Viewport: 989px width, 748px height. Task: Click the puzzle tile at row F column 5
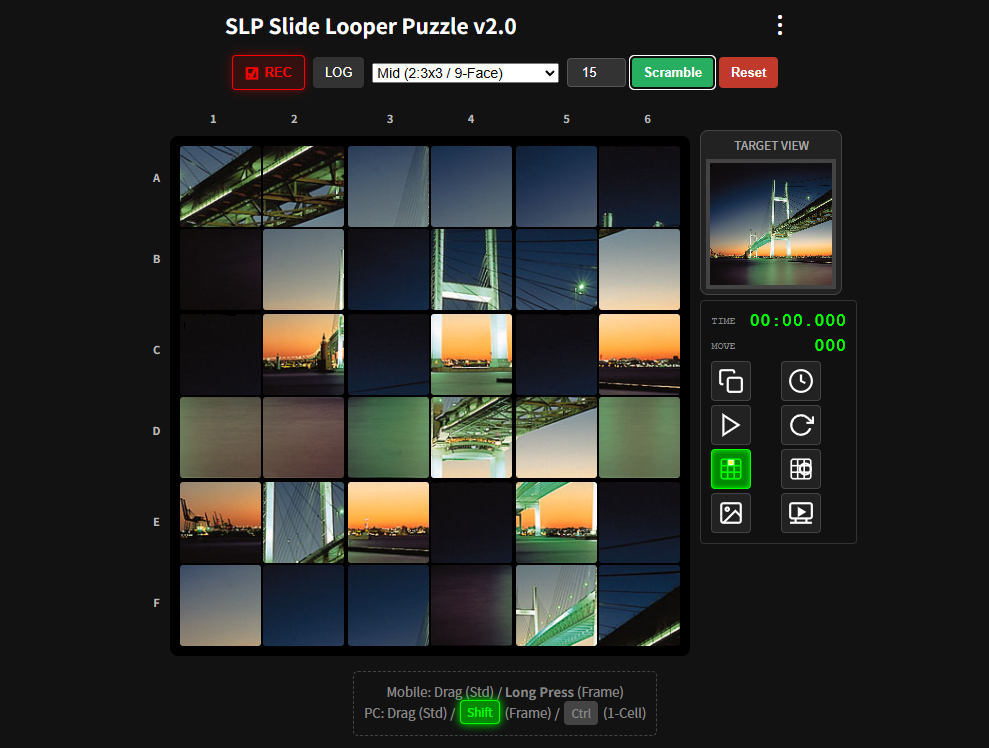[556, 606]
